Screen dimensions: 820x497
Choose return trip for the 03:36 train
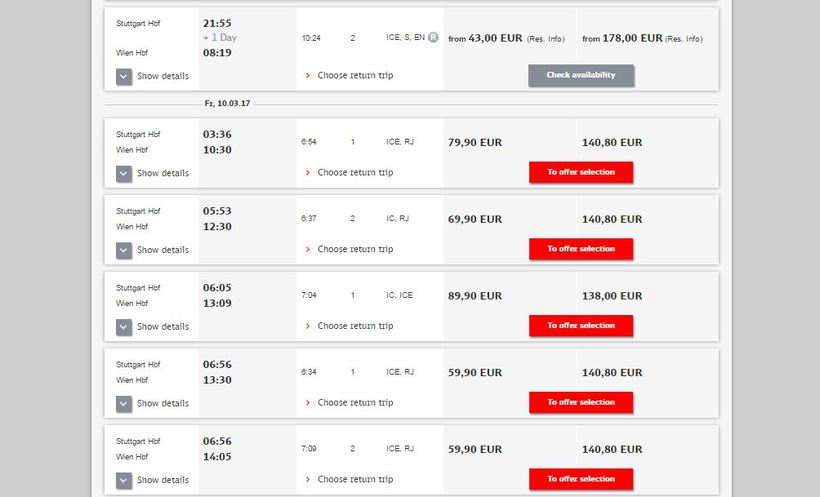355,173
